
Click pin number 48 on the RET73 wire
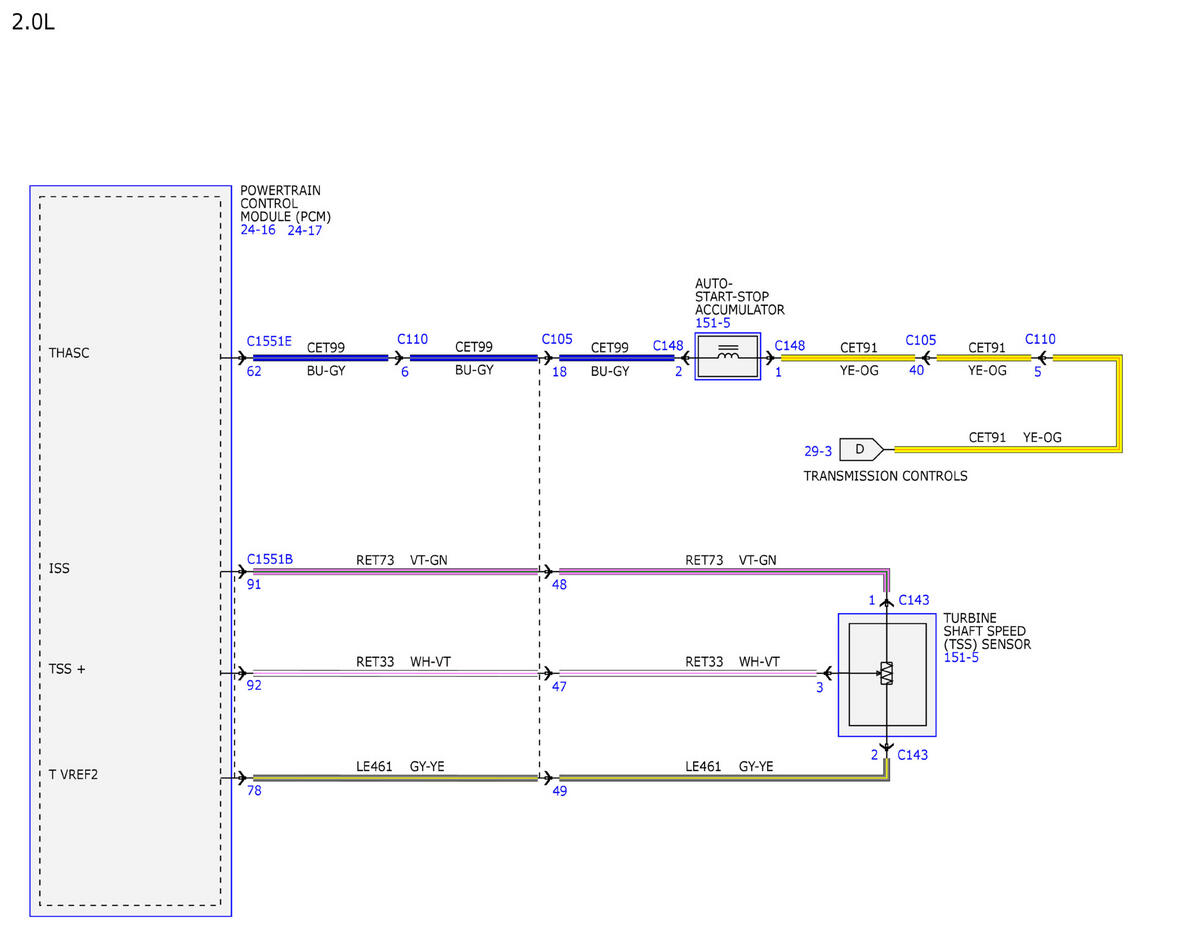pyautogui.click(x=559, y=585)
